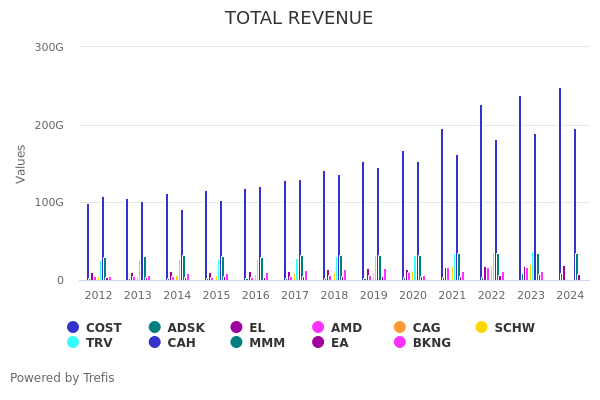This screenshot has height=400, width=600.
Task: Select the 2012 x-axis label
Action: coord(98,296)
